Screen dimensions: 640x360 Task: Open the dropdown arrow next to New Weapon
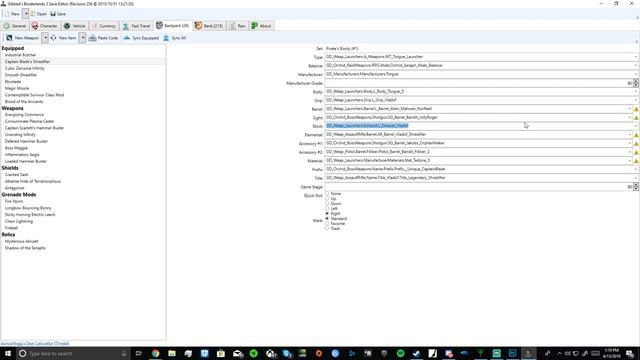[x=45, y=38]
